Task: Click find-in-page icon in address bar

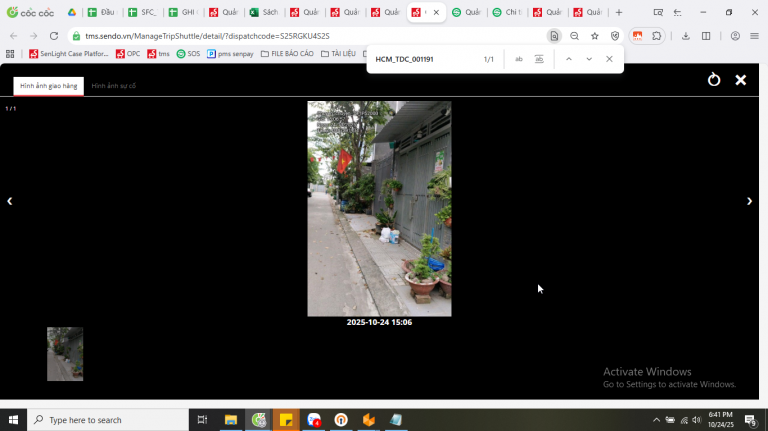Action: [554, 36]
